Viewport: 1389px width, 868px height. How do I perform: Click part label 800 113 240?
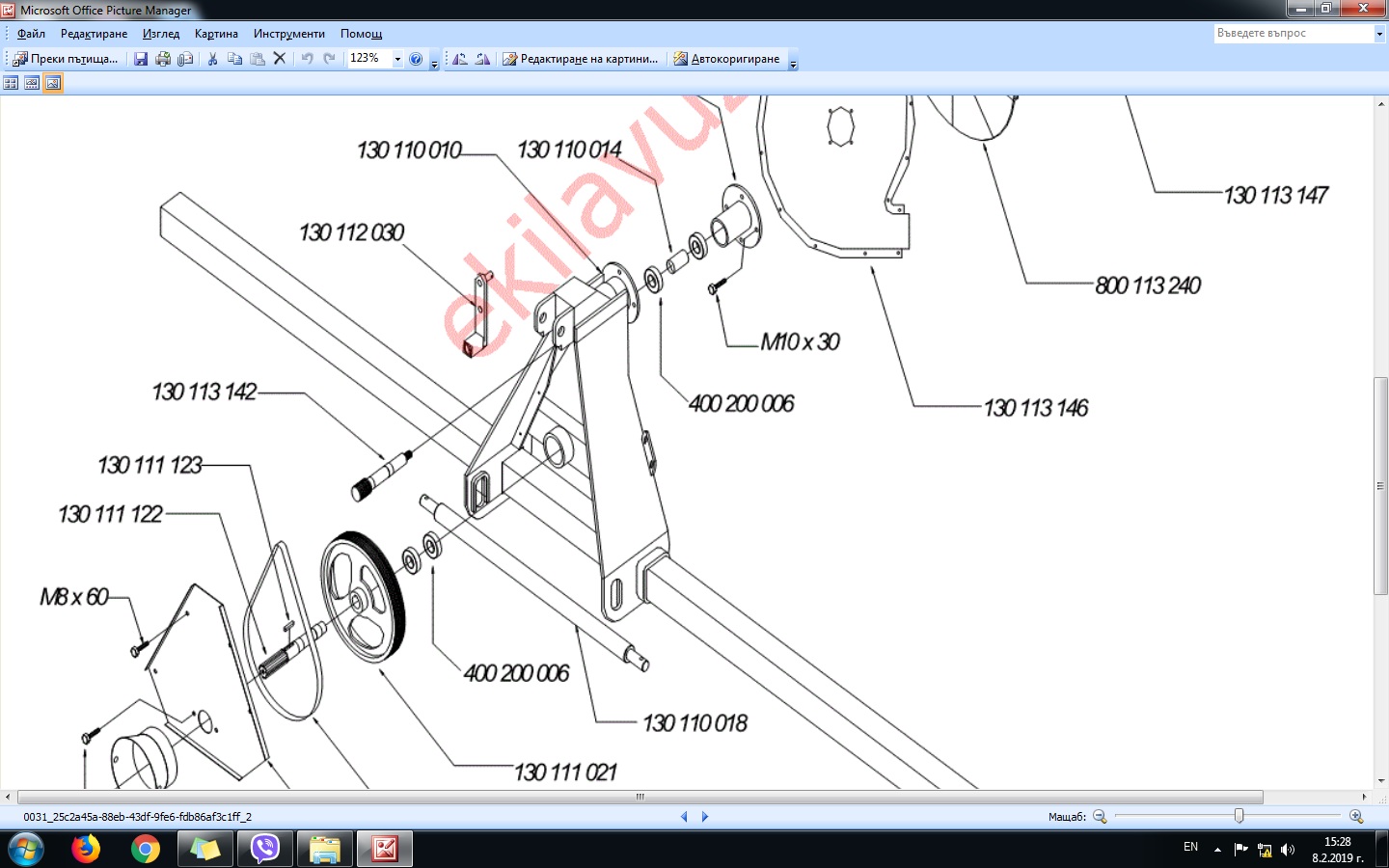coord(1148,285)
